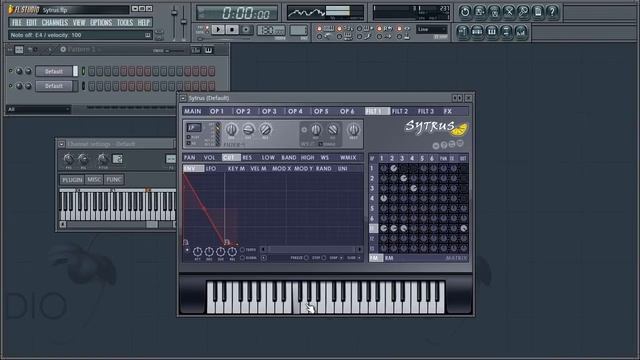Toggle first channel mute LED
Screen dimensions: 640x360
pos(11,71)
